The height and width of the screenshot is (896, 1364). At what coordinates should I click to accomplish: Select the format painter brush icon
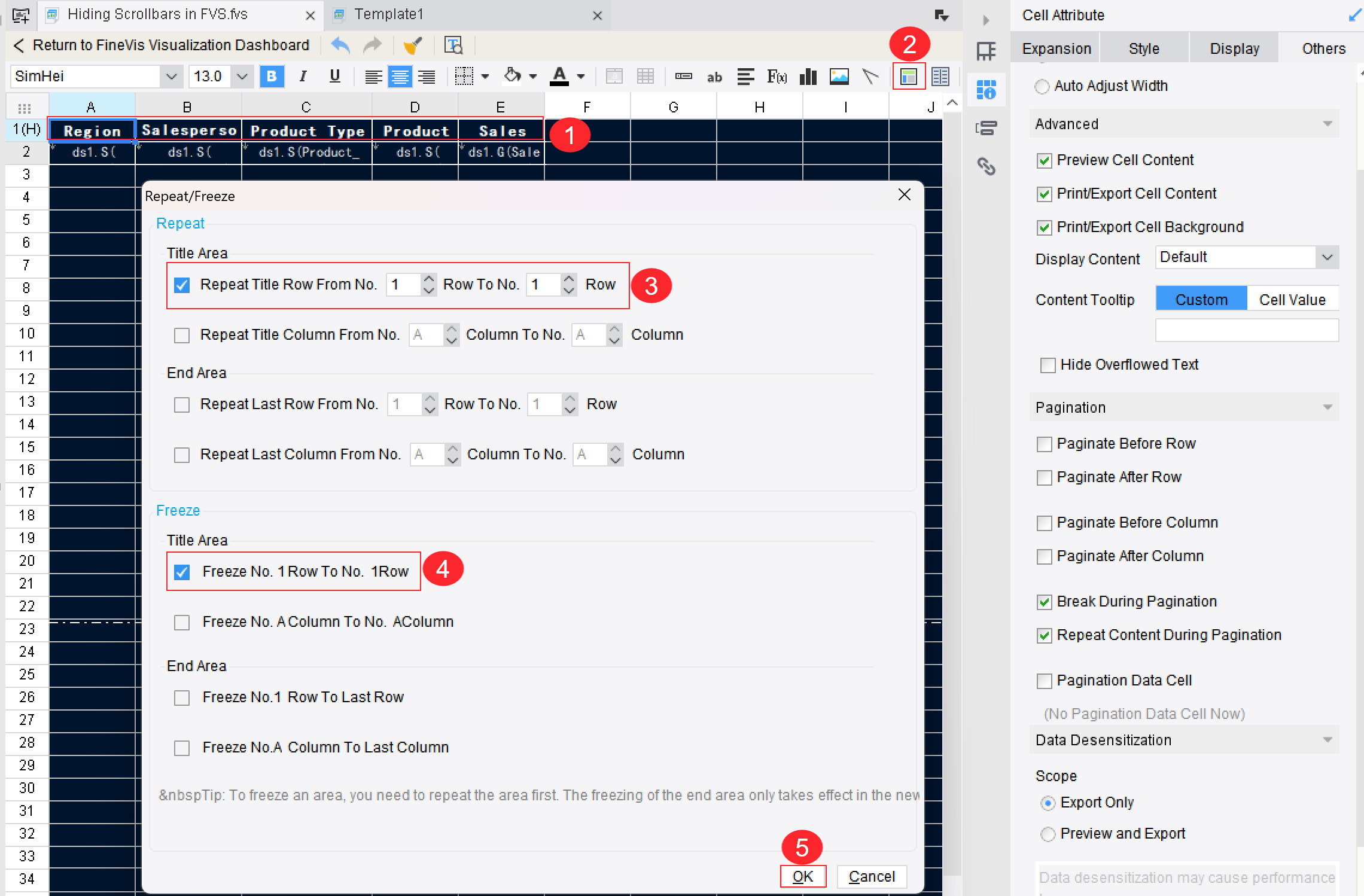point(413,45)
